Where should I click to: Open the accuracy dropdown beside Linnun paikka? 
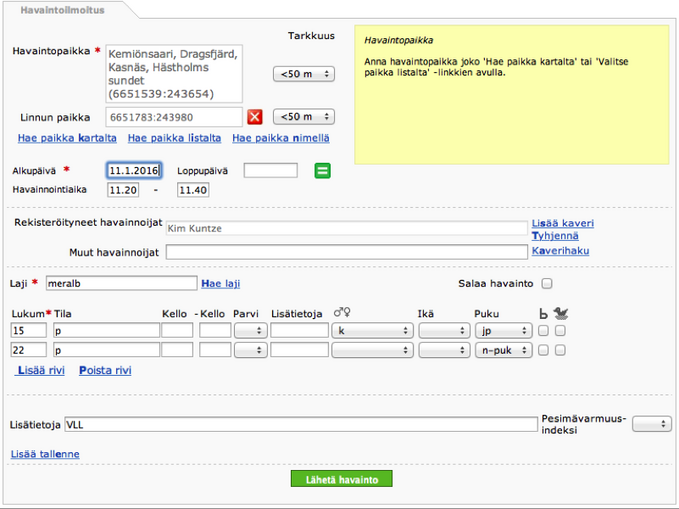[x=303, y=117]
